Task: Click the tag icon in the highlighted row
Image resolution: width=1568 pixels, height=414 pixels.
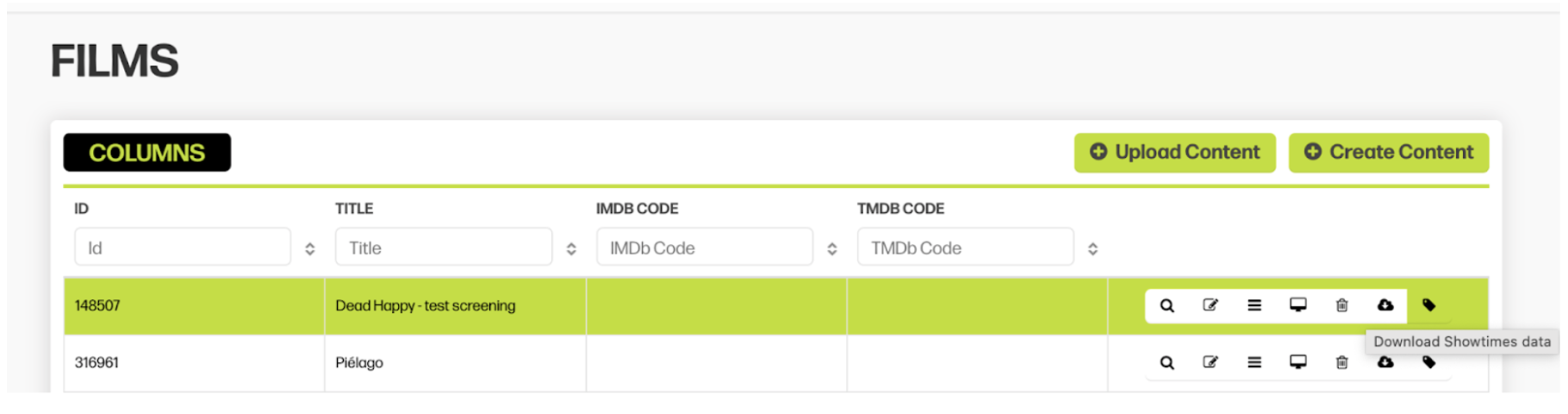Action: (1429, 305)
